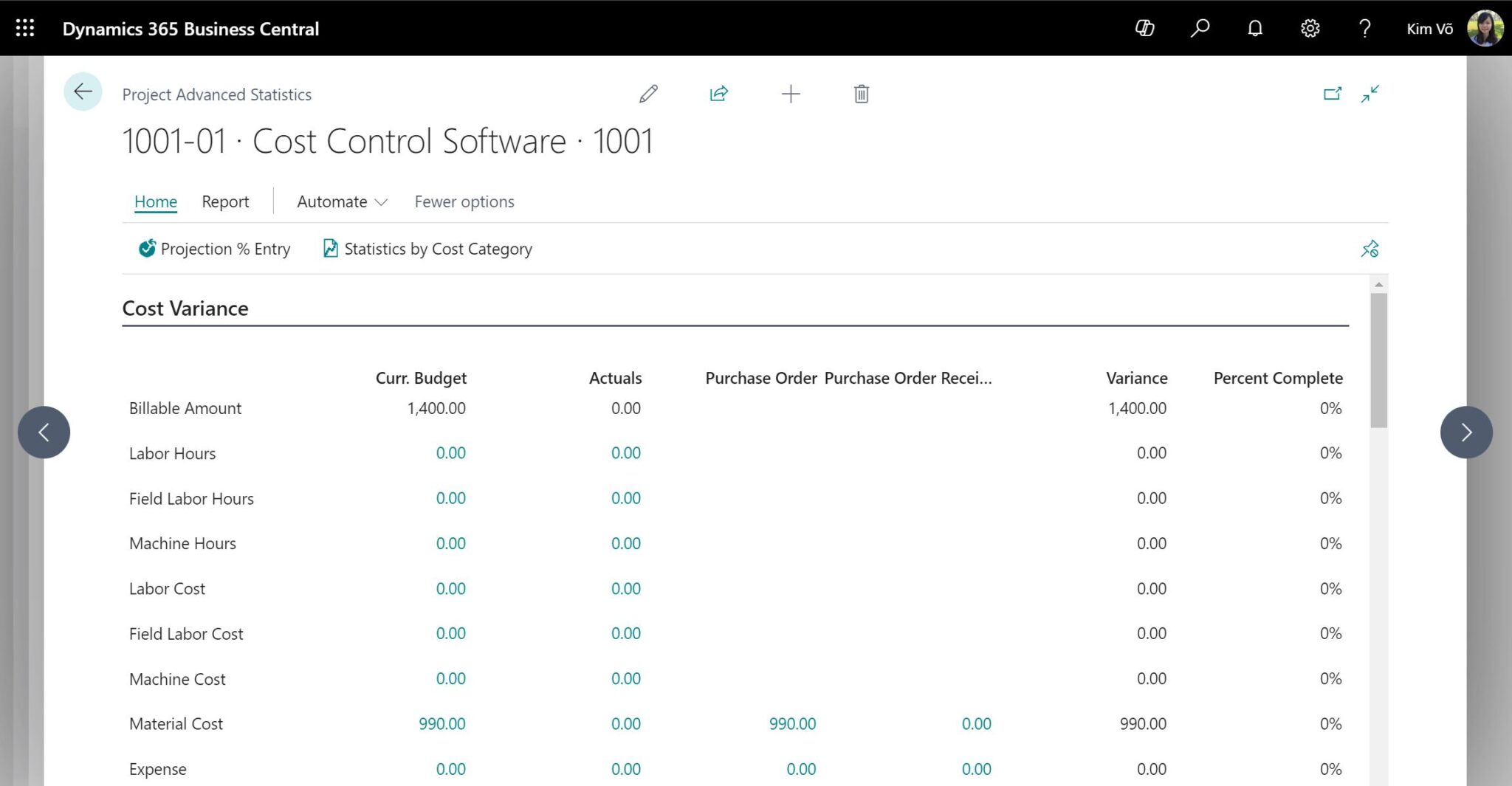Click Billable Amount row label
This screenshot has height=786, width=1512.
pos(185,408)
